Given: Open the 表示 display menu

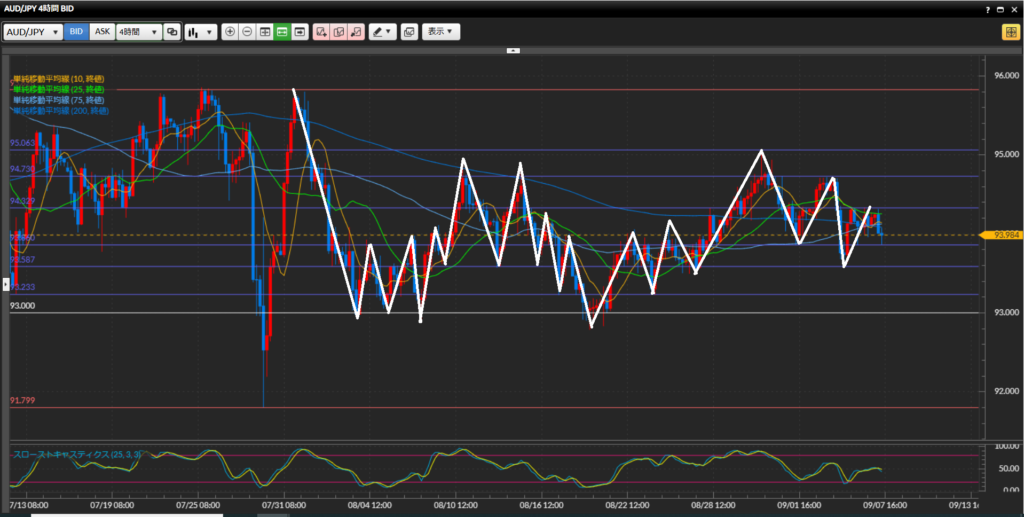Looking at the screenshot, I should (441, 32).
